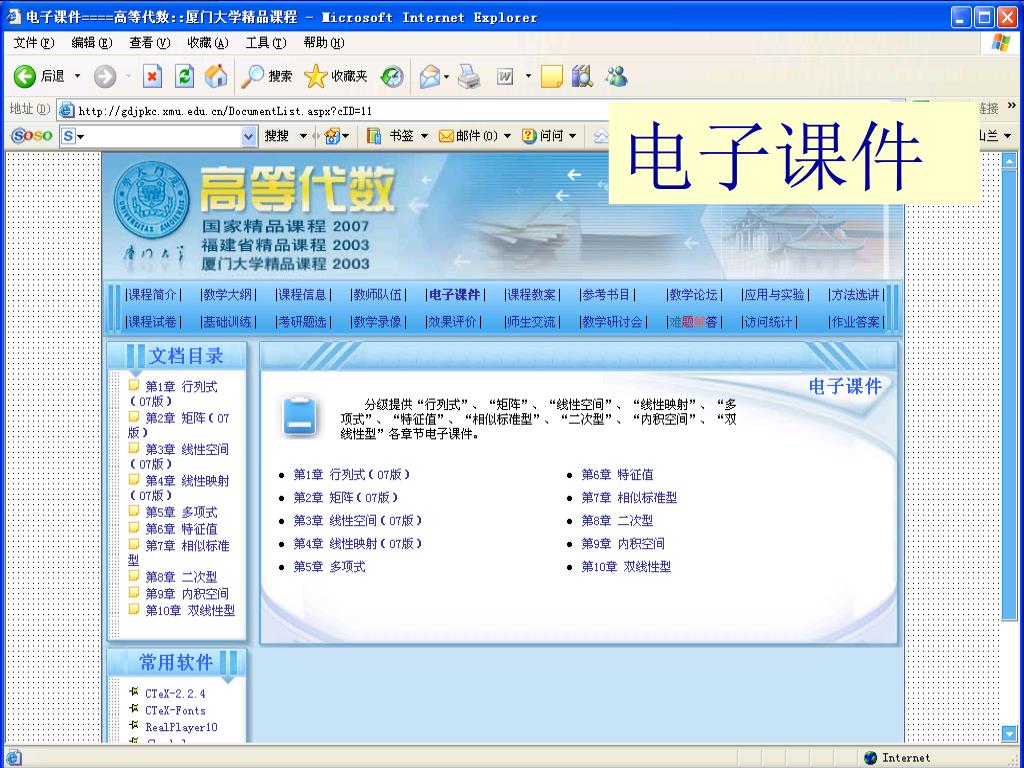Open the 编辑(E) menu
Viewport: 1024px width, 768px height.
click(91, 42)
